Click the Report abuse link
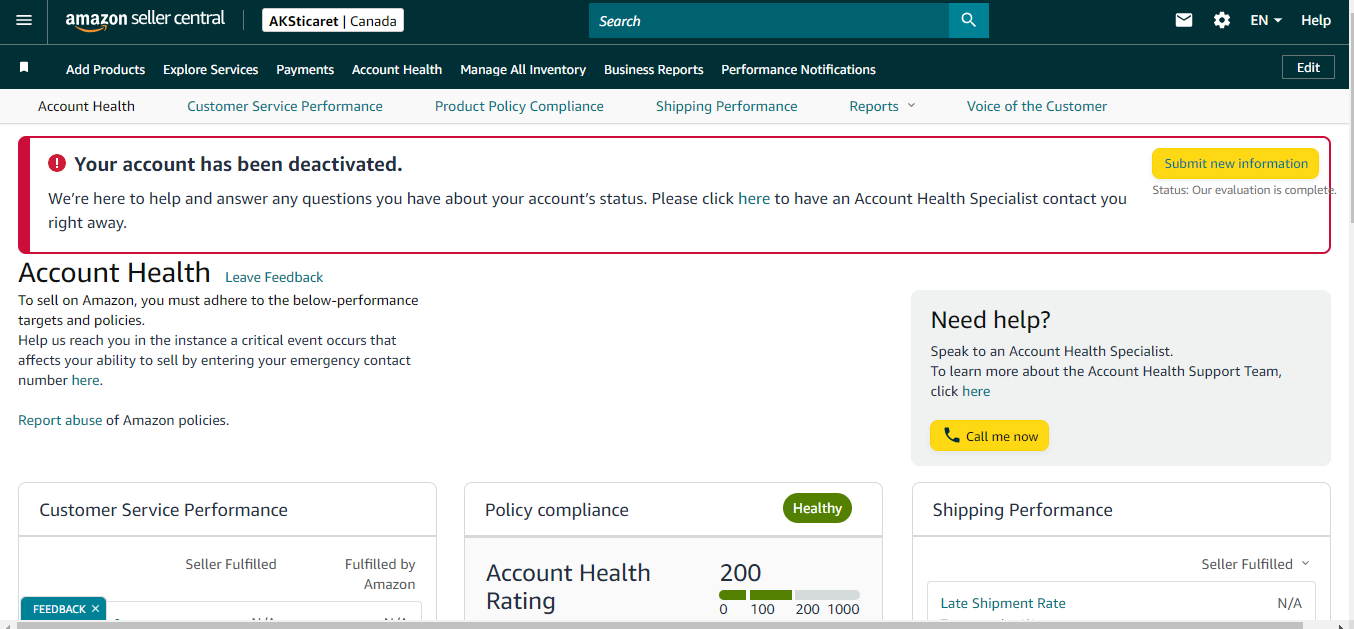1354x629 pixels. point(60,420)
